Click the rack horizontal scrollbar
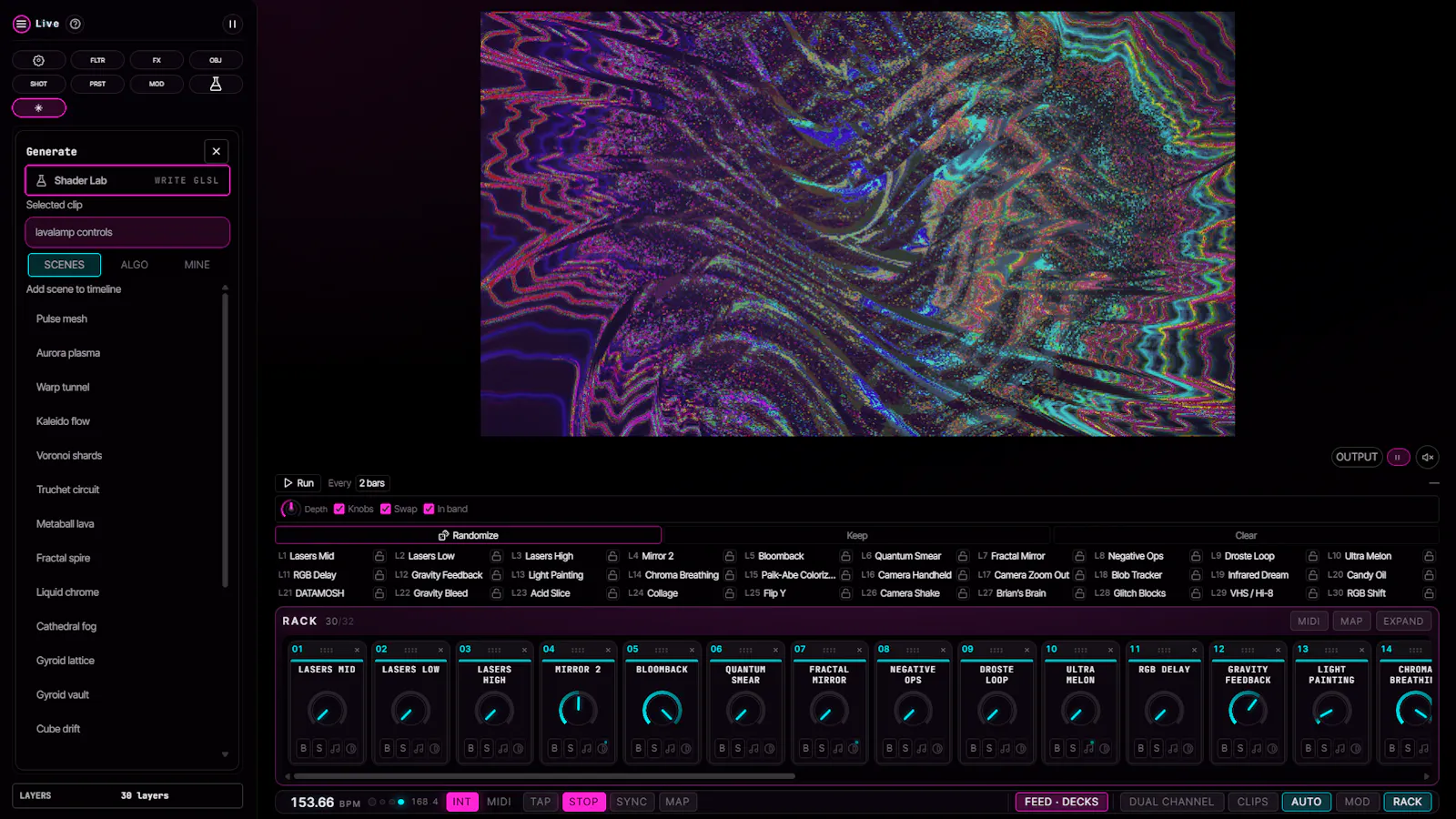 click(544, 776)
